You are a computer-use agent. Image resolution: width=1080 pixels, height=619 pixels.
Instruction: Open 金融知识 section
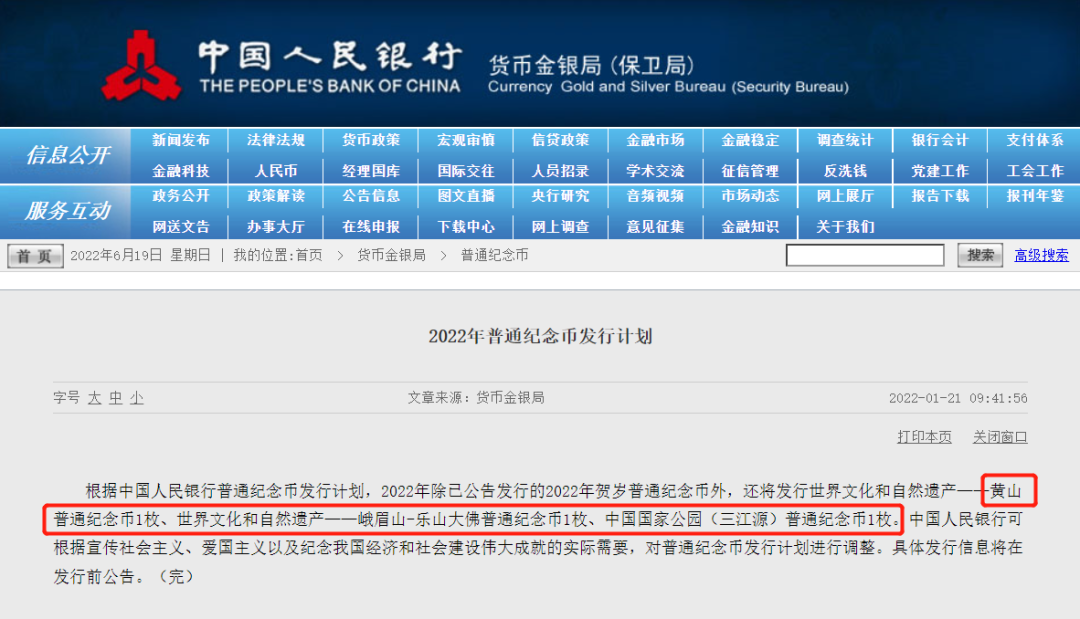pyautogui.click(x=750, y=227)
